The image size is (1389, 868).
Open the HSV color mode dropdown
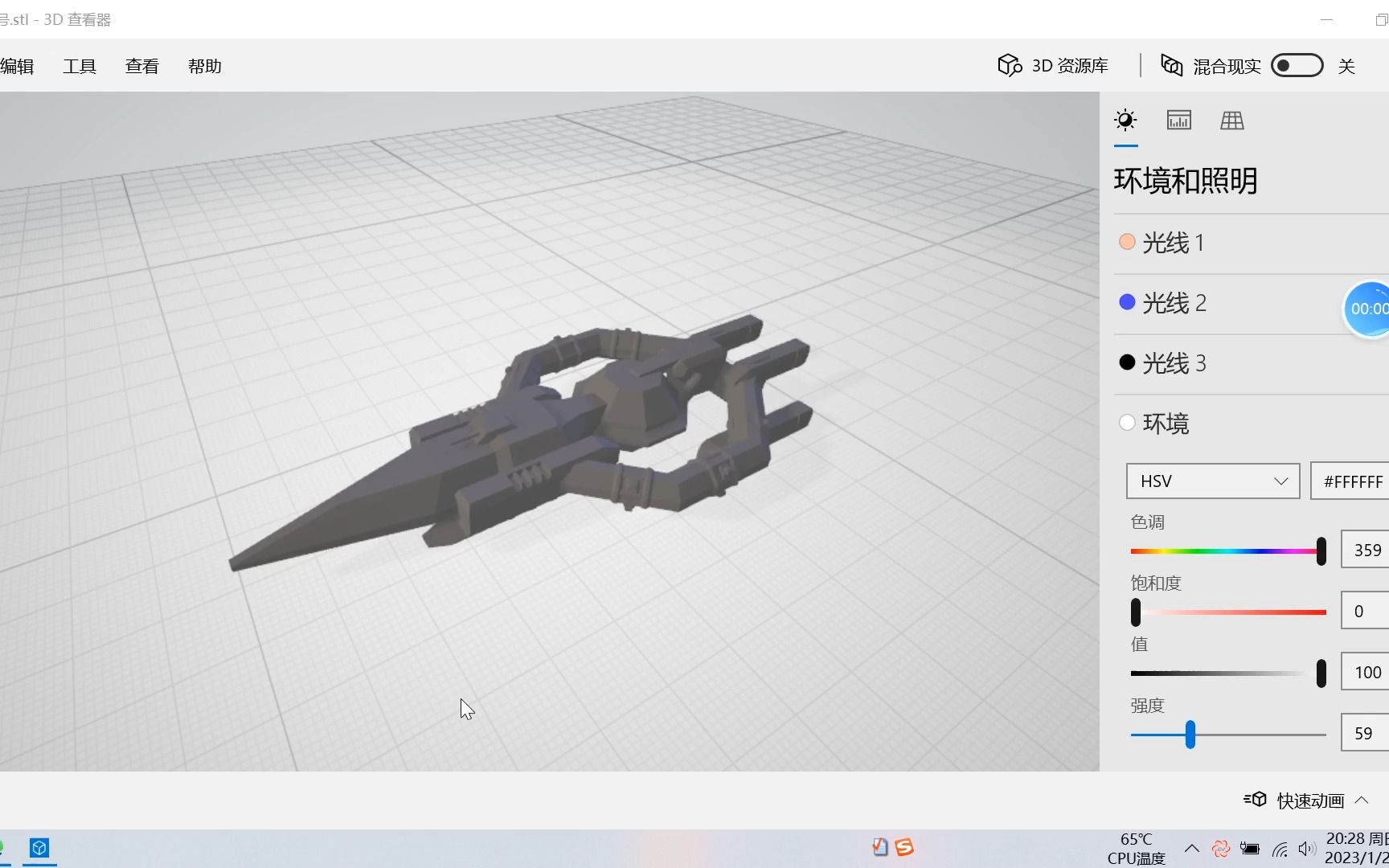[1213, 481]
